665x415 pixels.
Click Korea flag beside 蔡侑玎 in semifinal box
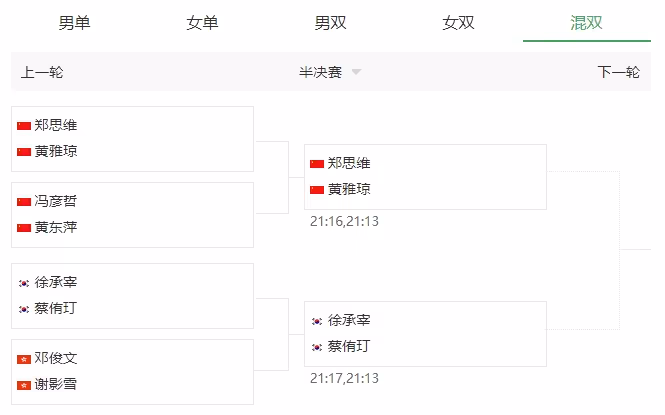317,347
